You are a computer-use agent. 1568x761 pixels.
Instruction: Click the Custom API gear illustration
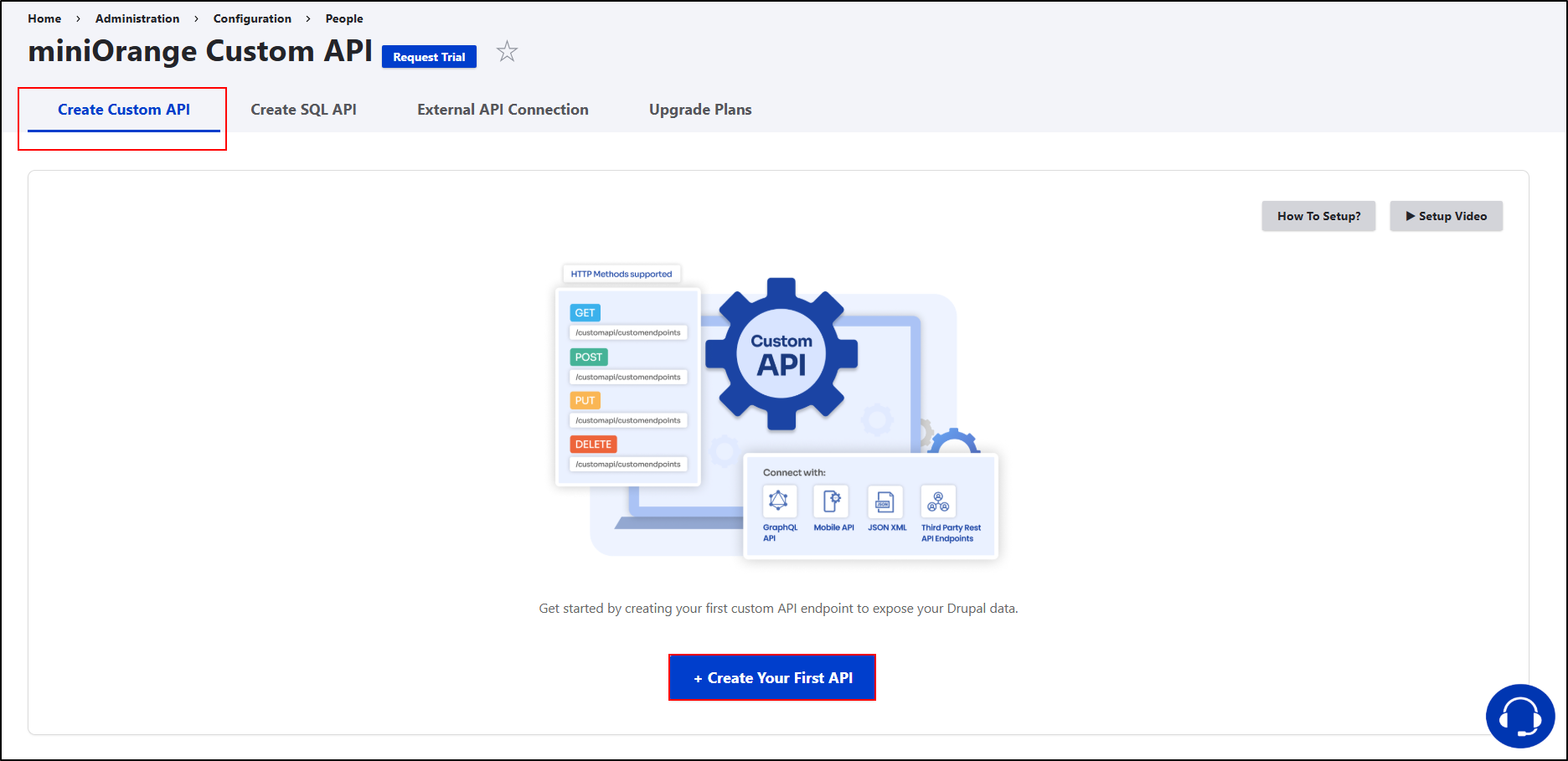tap(781, 354)
